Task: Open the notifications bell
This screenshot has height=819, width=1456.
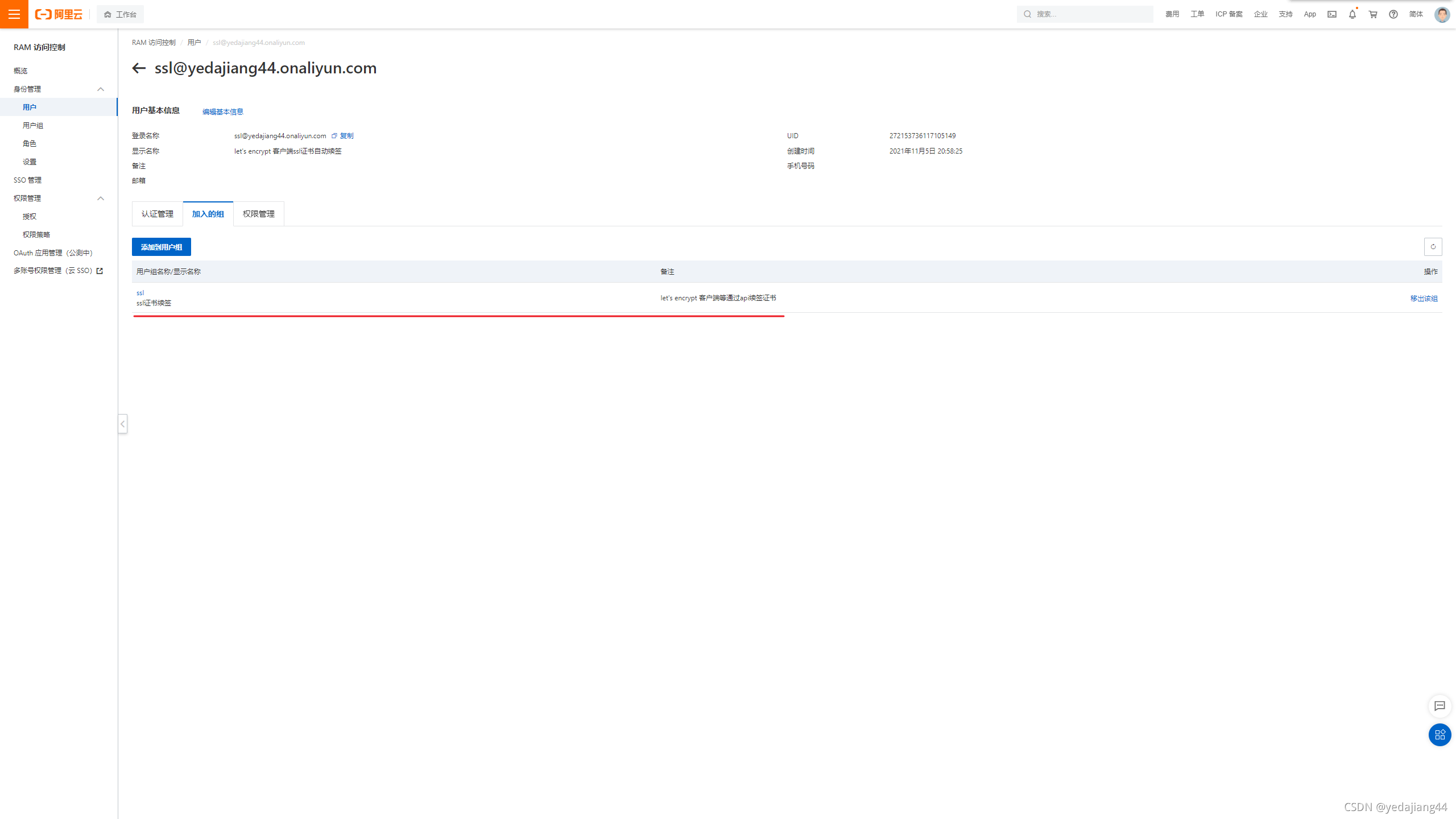Action: 1352,14
